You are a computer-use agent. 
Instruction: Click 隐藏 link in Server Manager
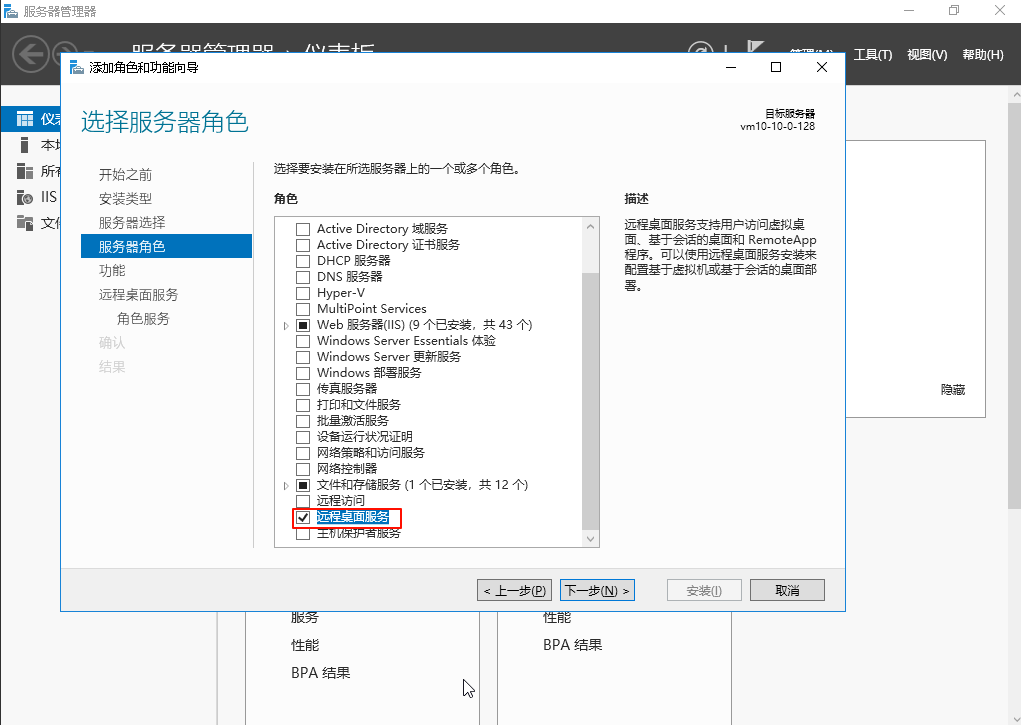coord(953,390)
